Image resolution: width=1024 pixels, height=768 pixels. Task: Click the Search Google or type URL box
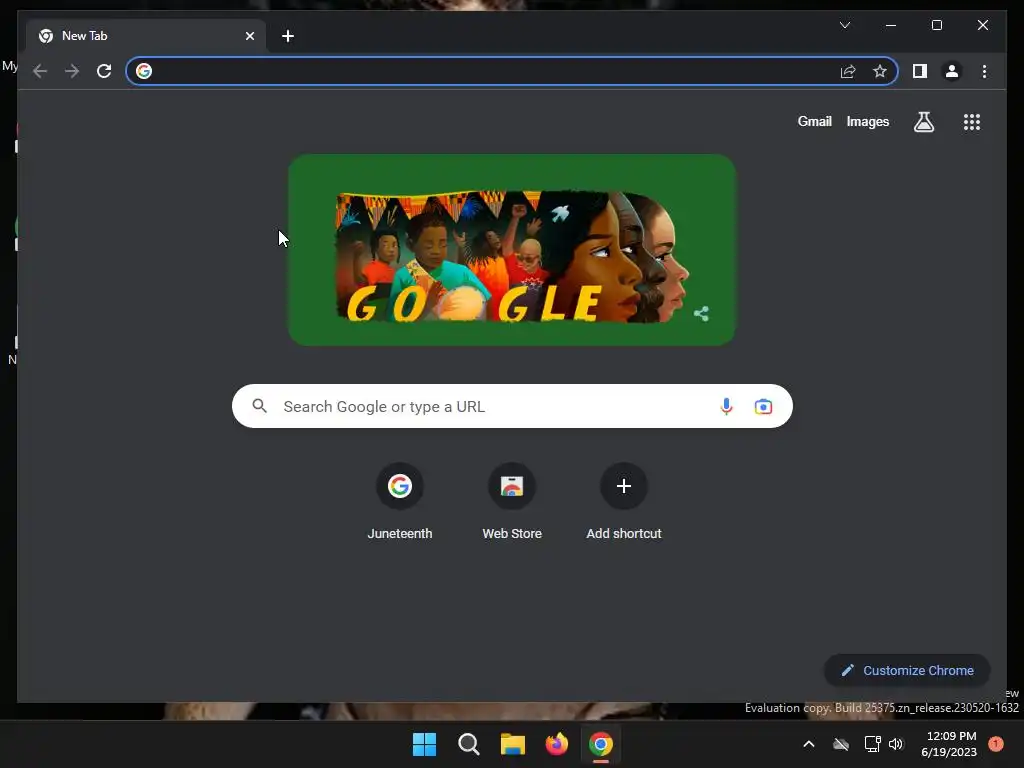pyautogui.click(x=512, y=406)
